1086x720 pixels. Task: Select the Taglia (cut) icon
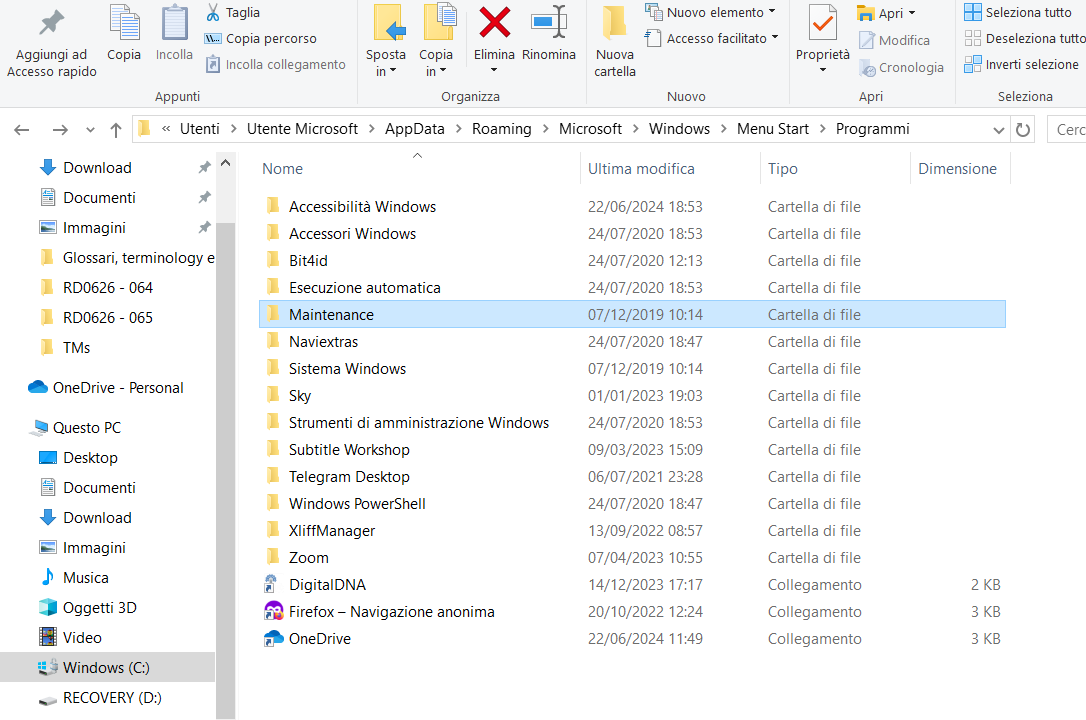tap(215, 11)
